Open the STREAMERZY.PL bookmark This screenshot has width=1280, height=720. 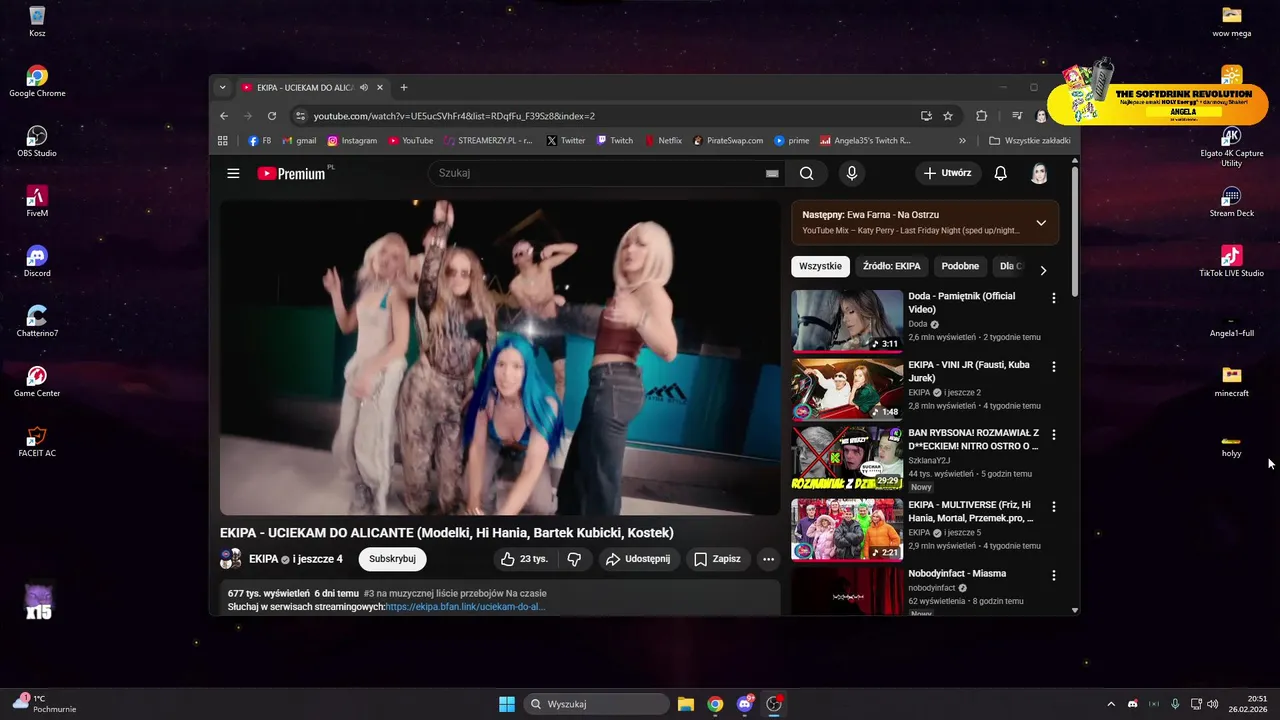[489, 141]
